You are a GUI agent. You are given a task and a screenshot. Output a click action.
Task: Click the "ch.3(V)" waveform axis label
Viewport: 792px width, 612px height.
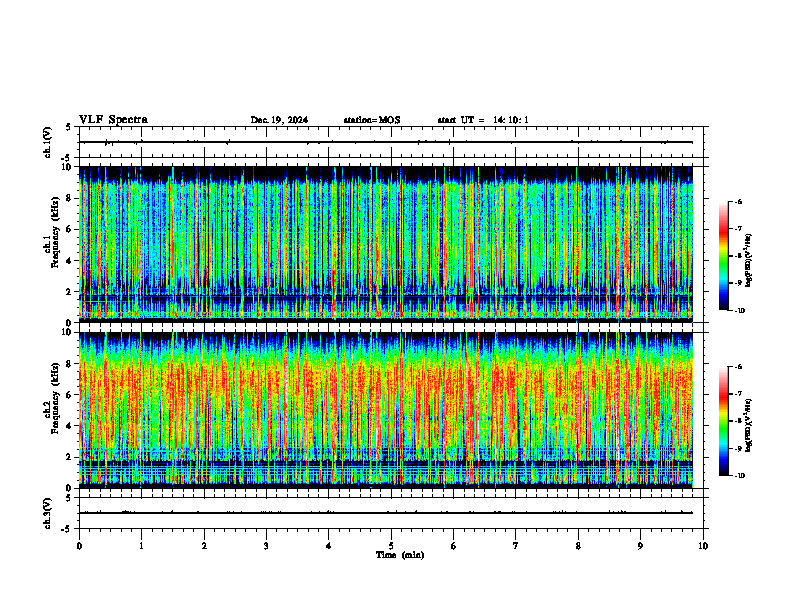click(48, 513)
